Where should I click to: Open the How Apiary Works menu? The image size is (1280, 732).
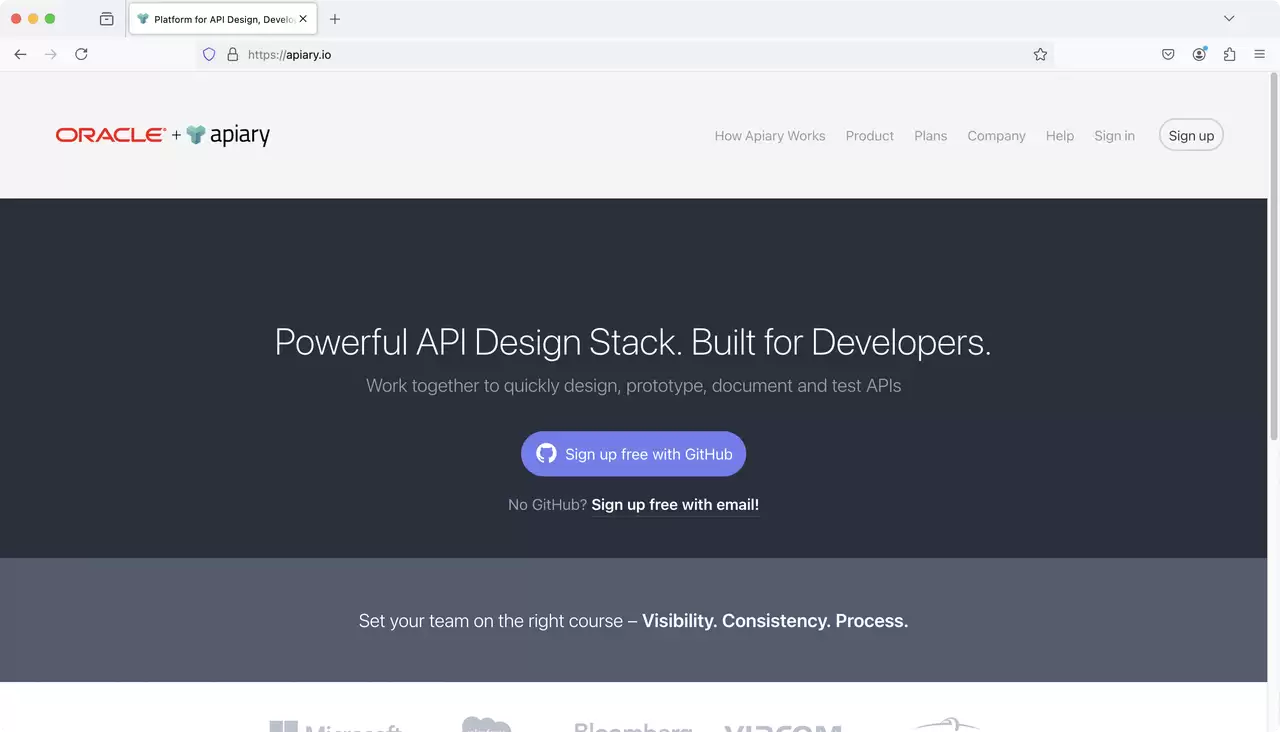tap(770, 136)
